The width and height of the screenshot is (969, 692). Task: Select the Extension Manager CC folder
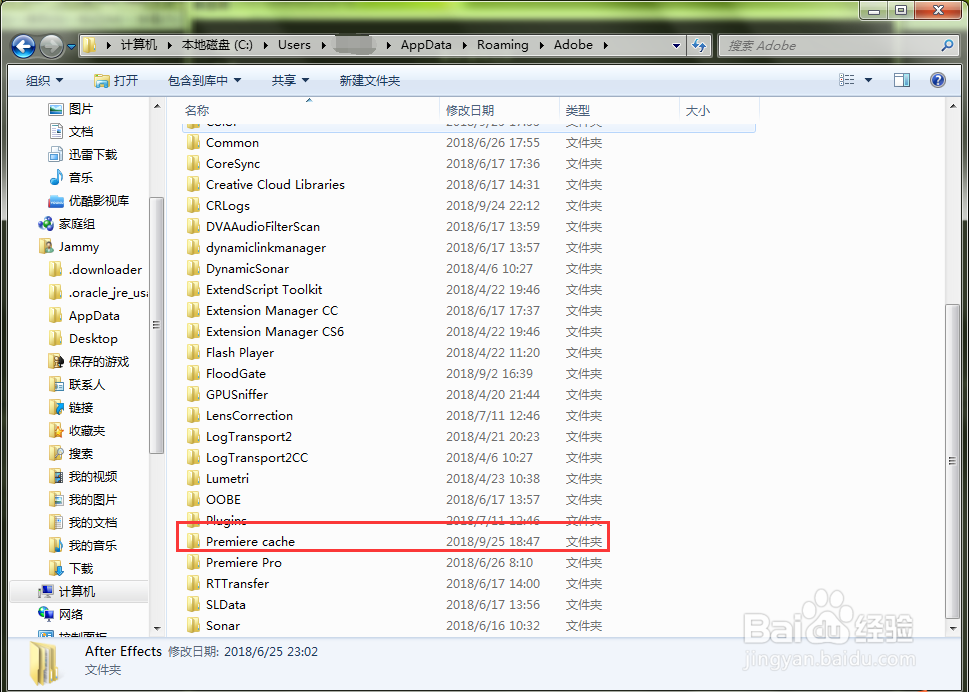[272, 311]
